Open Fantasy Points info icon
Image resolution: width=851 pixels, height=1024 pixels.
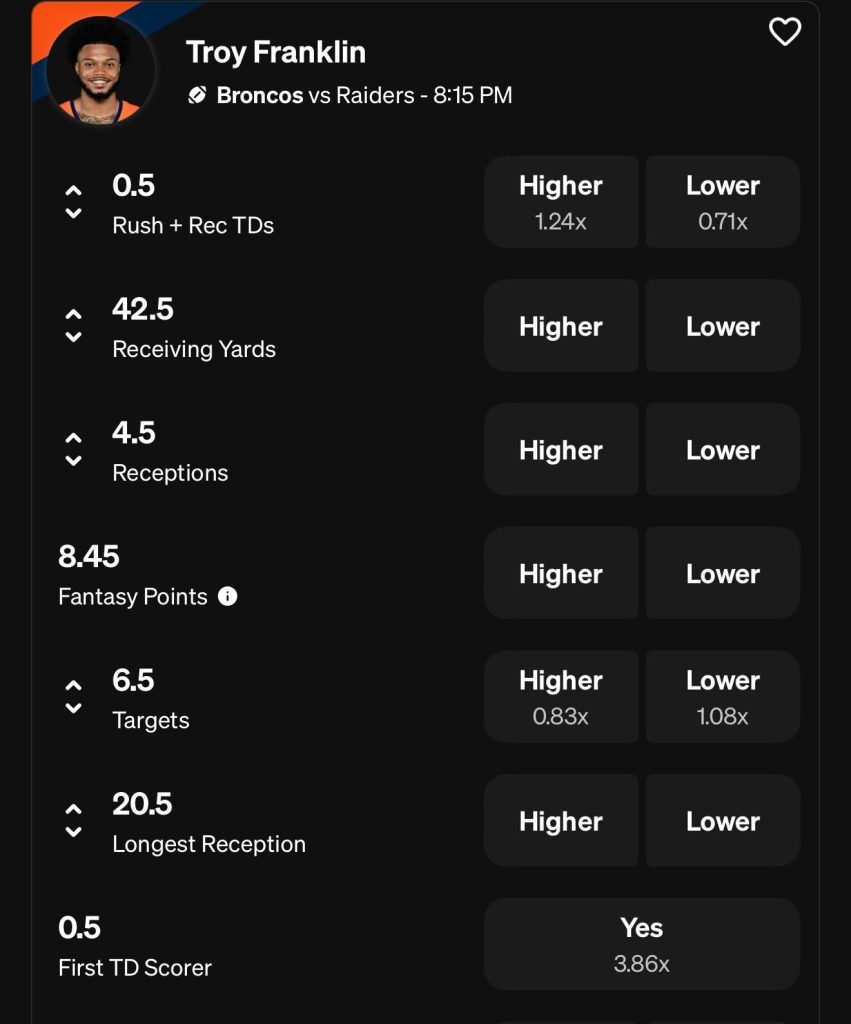(228, 597)
